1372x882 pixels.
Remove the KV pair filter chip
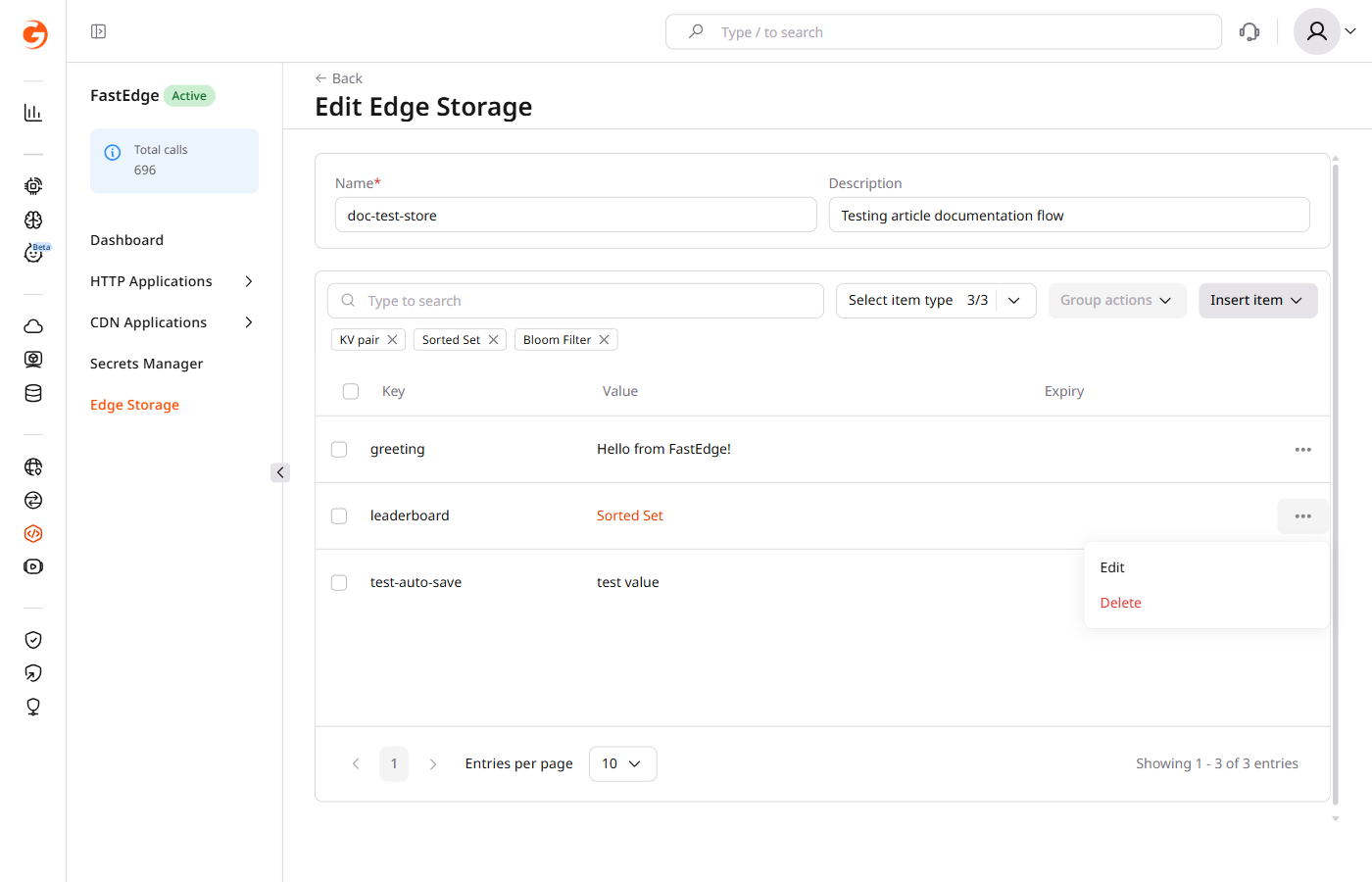[x=392, y=340]
